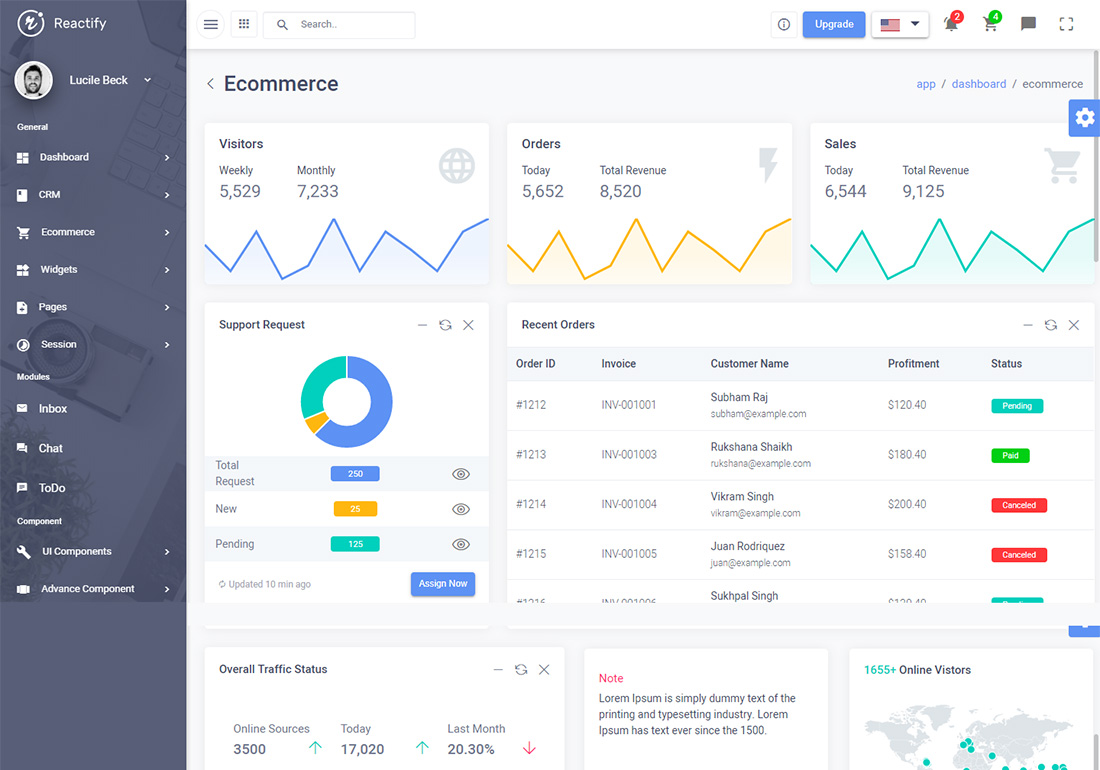The height and width of the screenshot is (770, 1100).
Task: Minimize the Support Request panel
Action: point(422,325)
